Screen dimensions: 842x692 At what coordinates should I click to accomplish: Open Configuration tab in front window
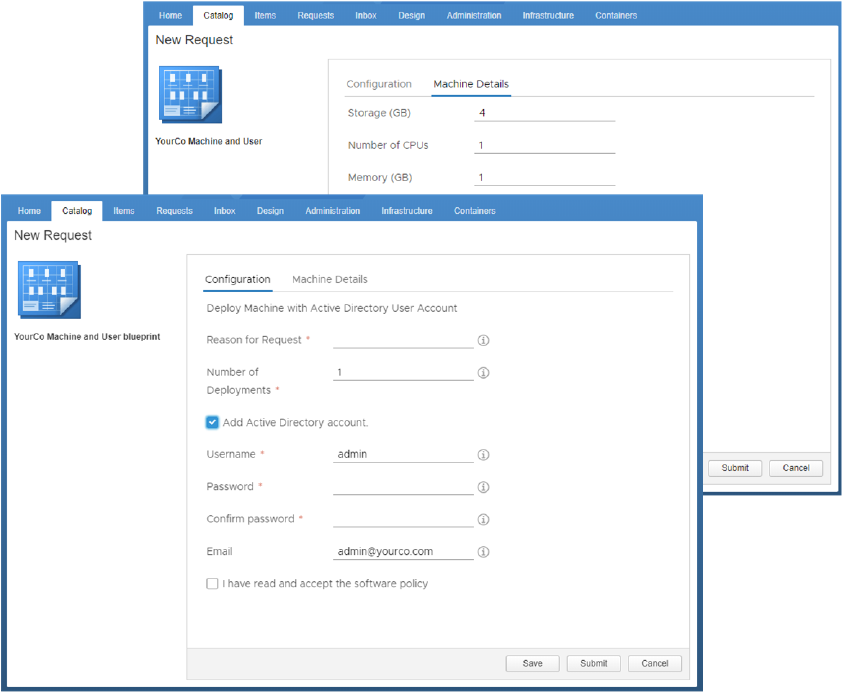237,279
